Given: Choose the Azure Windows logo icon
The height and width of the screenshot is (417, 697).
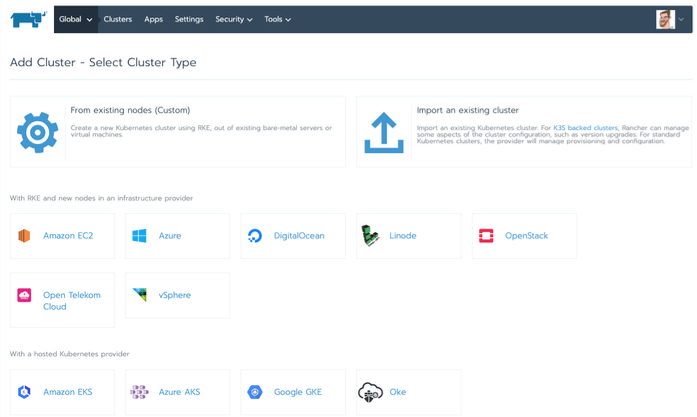Looking at the screenshot, I should pyautogui.click(x=140, y=236).
